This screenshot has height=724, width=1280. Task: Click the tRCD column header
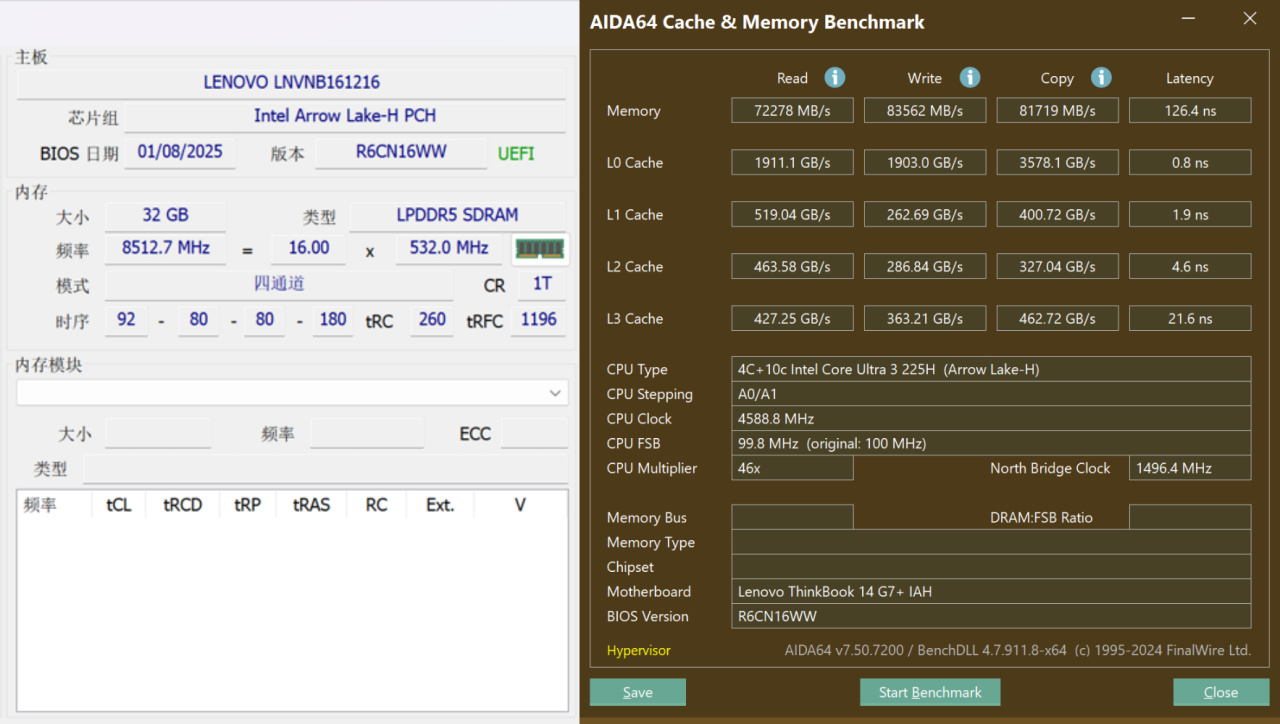[183, 505]
